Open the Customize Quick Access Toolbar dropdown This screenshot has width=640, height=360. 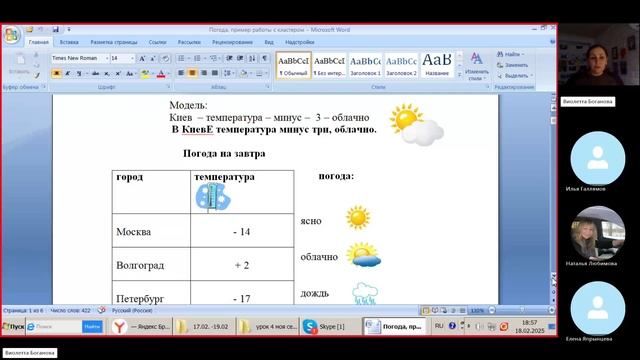[x=69, y=29]
